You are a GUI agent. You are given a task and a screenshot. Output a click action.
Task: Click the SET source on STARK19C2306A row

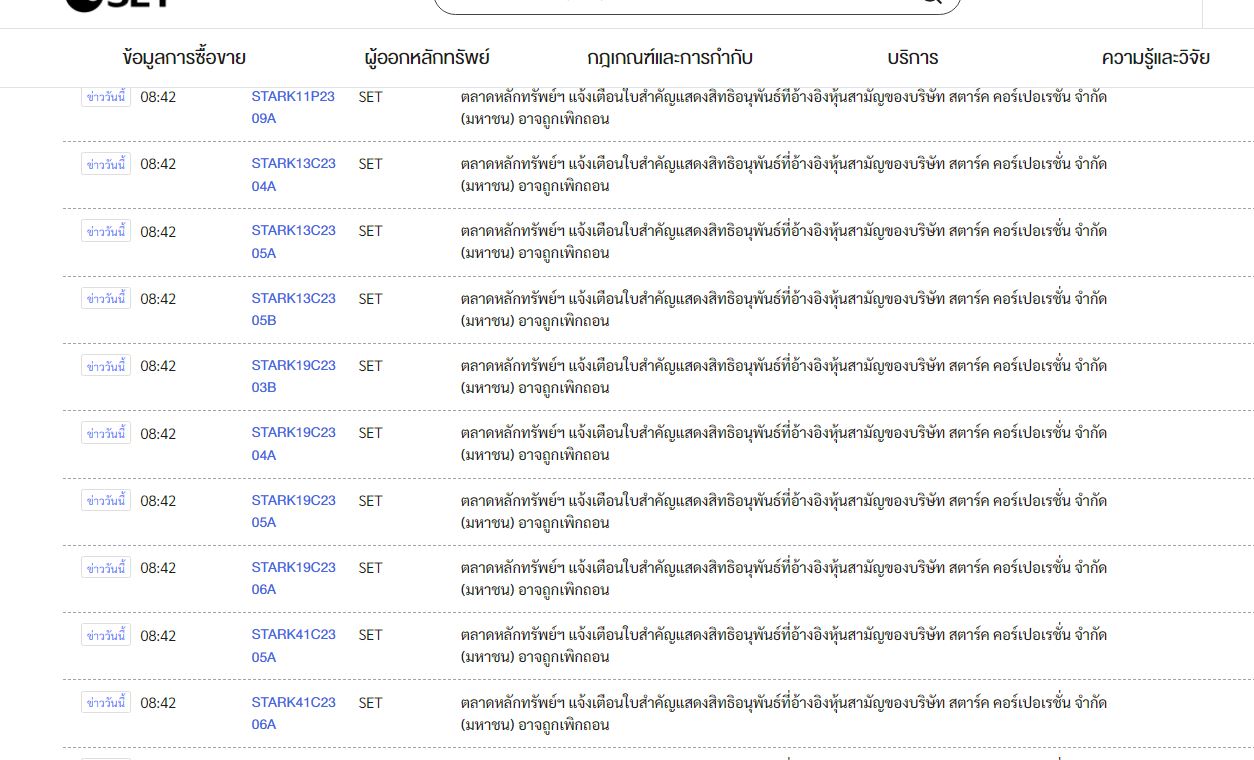[370, 568]
